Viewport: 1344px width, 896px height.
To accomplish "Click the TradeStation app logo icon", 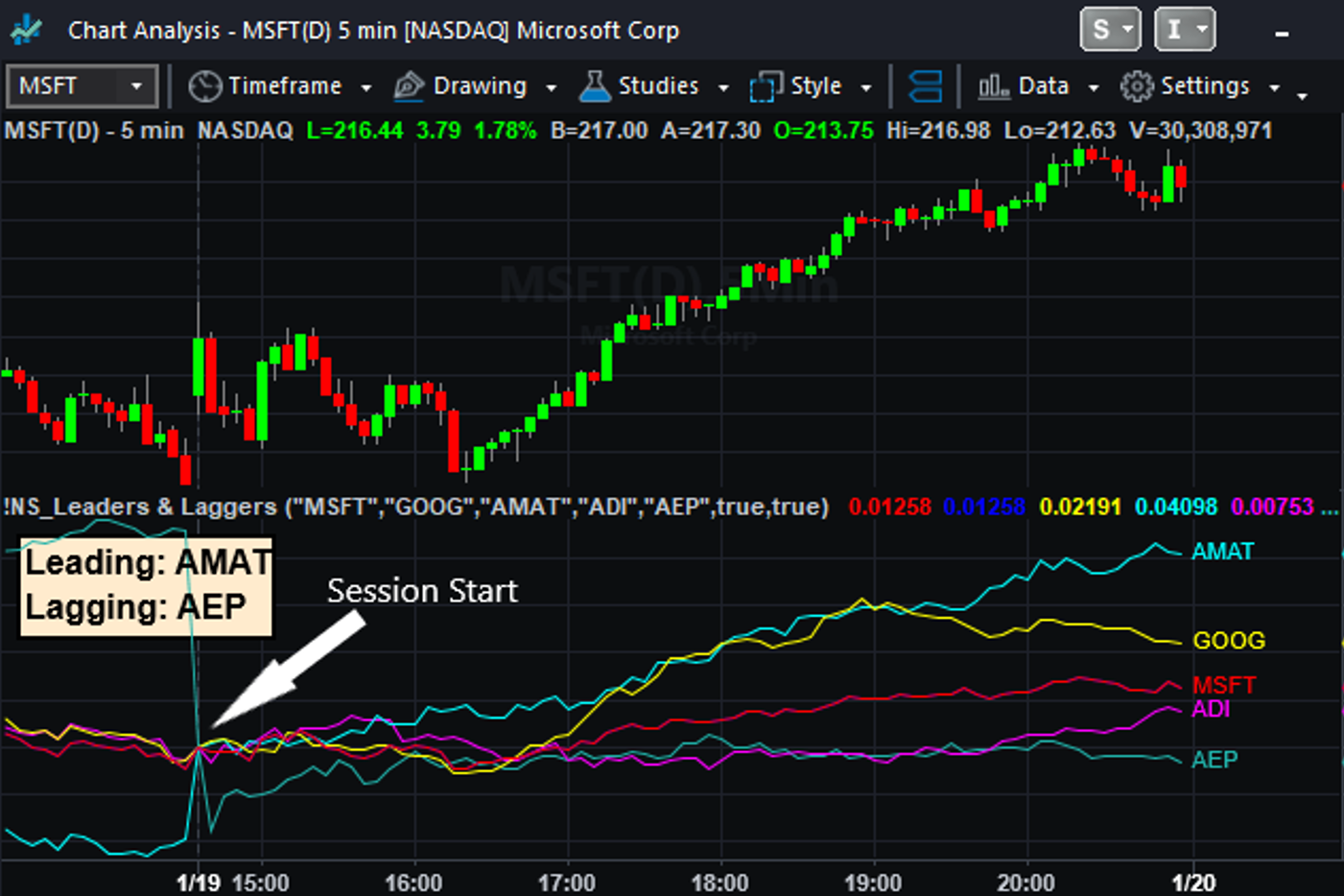I will (x=26, y=30).
